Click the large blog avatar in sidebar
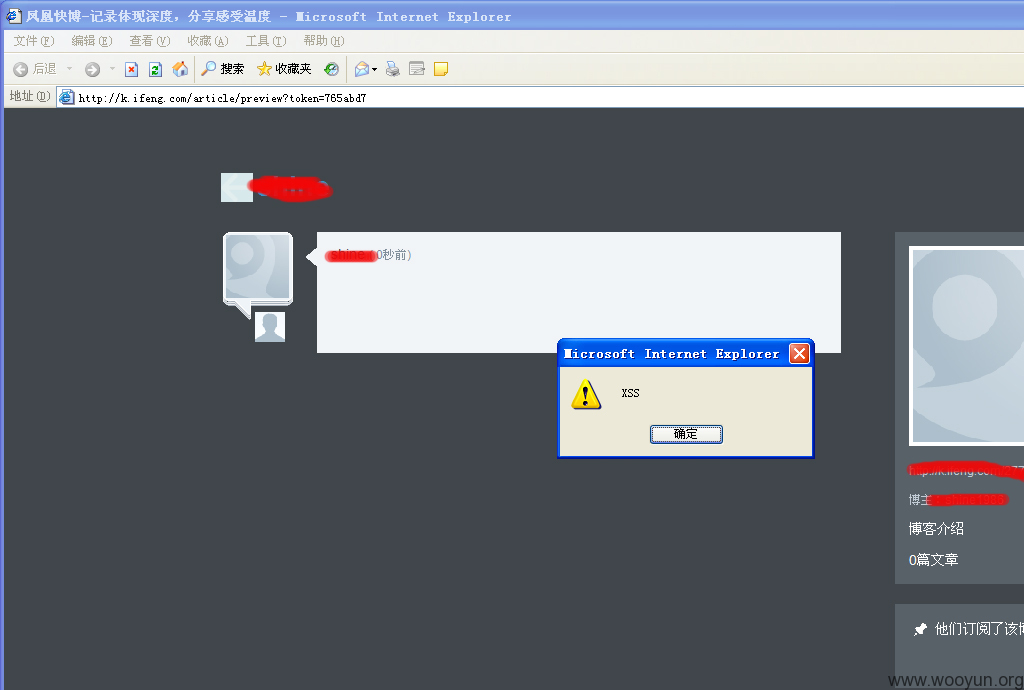 pos(967,346)
